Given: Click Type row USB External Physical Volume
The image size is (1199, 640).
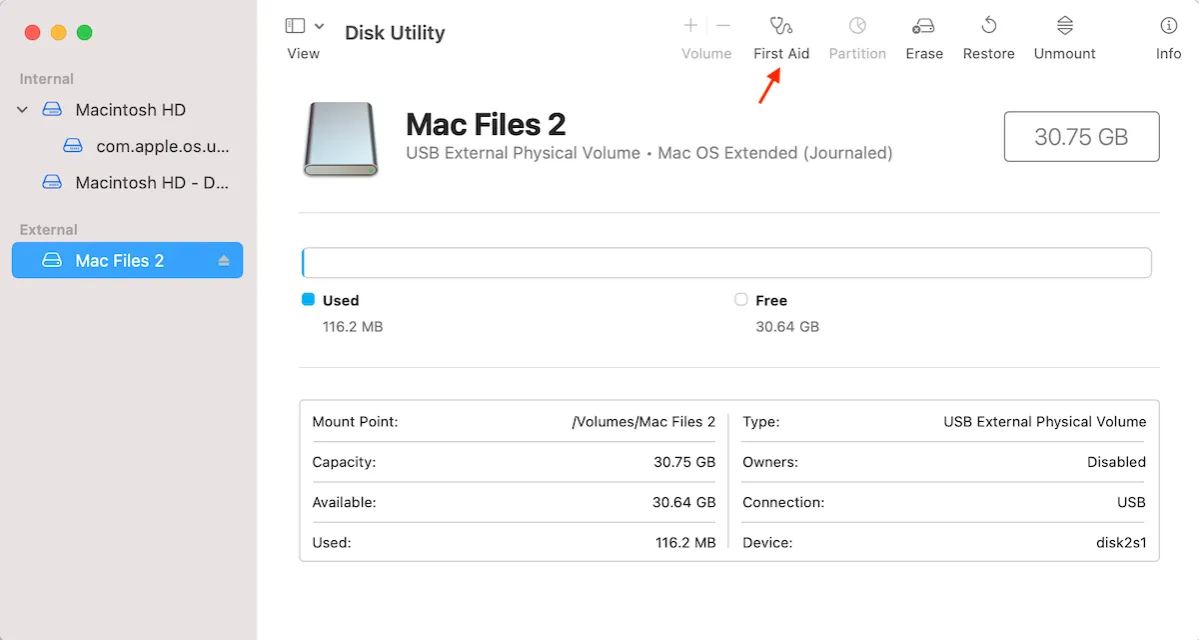Looking at the screenshot, I should click(1045, 421).
